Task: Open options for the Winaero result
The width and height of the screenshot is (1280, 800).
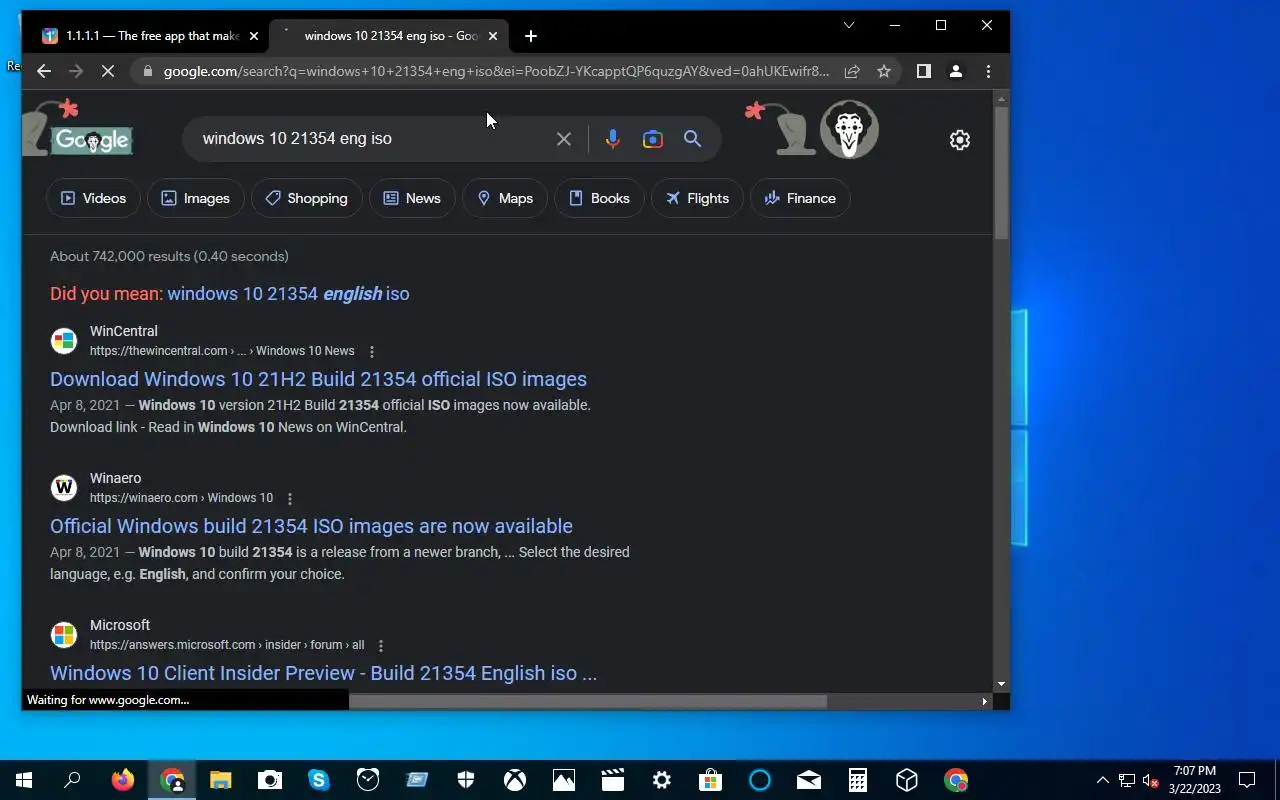Action: 290,499
